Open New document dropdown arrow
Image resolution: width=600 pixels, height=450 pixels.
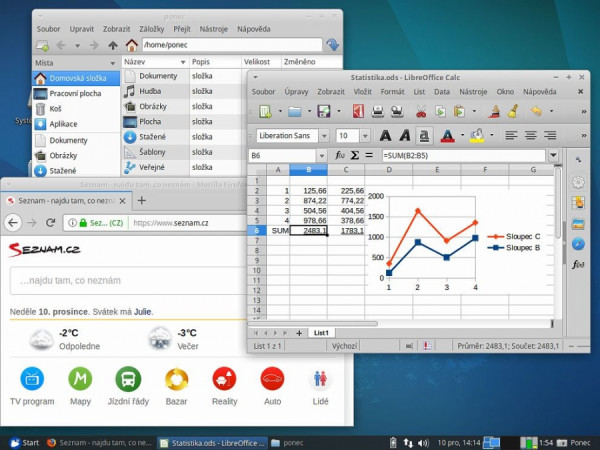coord(280,111)
